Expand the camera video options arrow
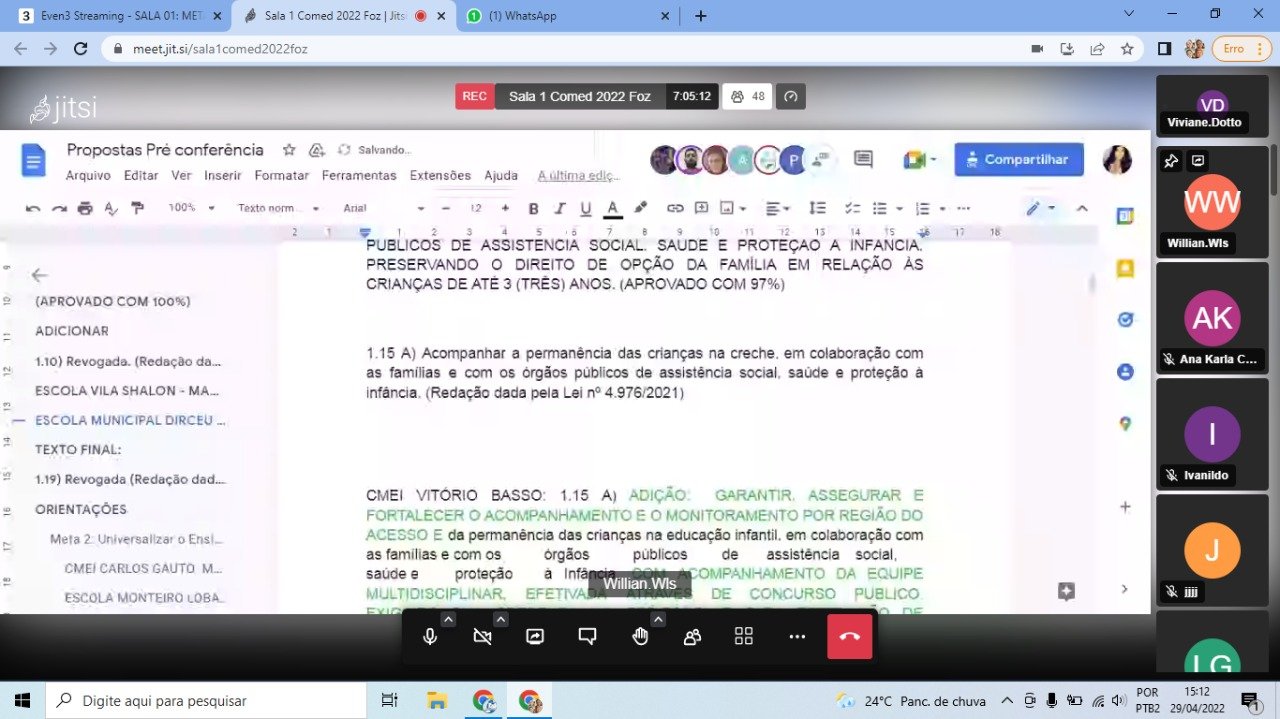The height and width of the screenshot is (719, 1280). click(501, 620)
